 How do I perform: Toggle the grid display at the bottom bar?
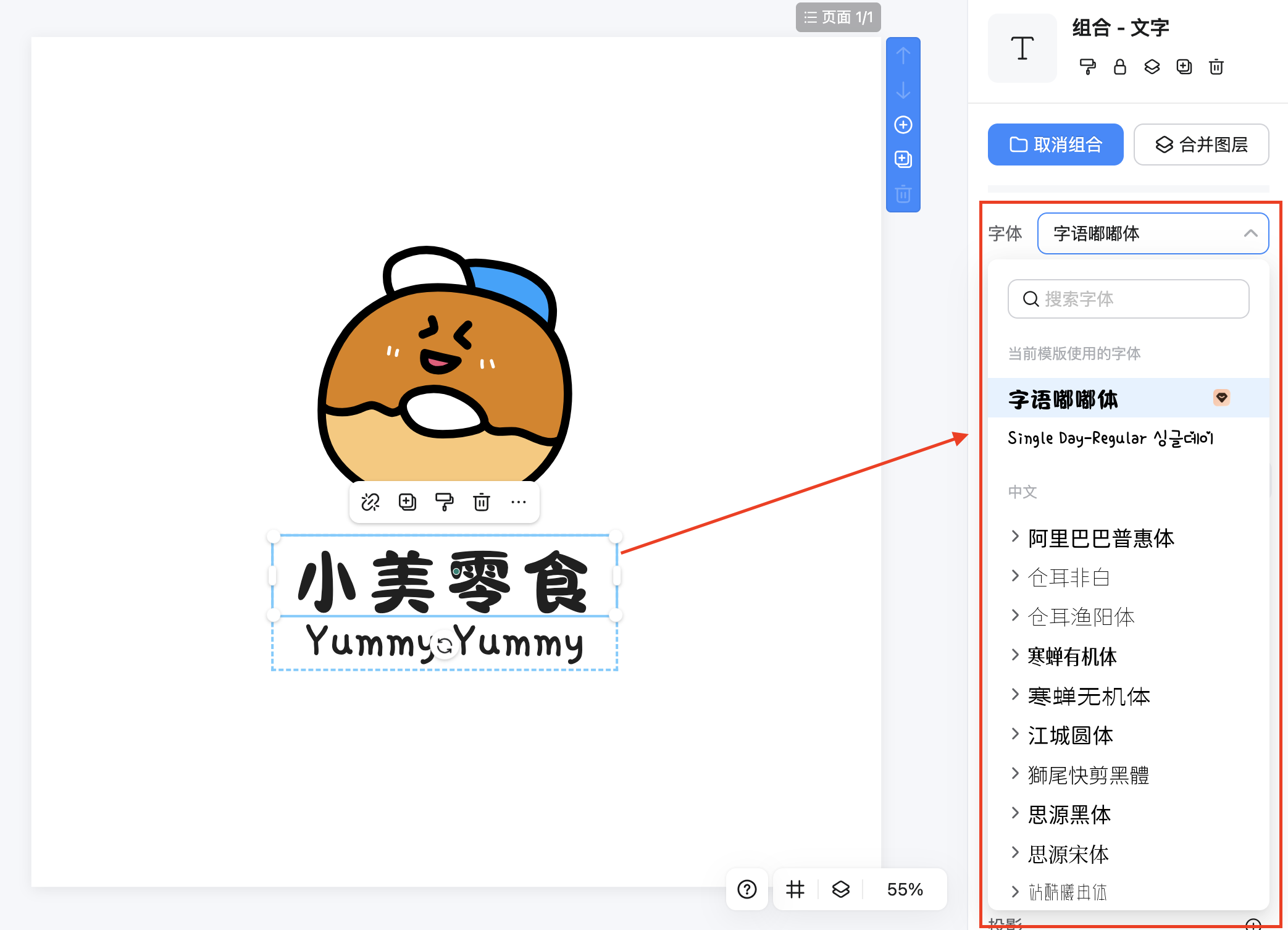[795, 889]
